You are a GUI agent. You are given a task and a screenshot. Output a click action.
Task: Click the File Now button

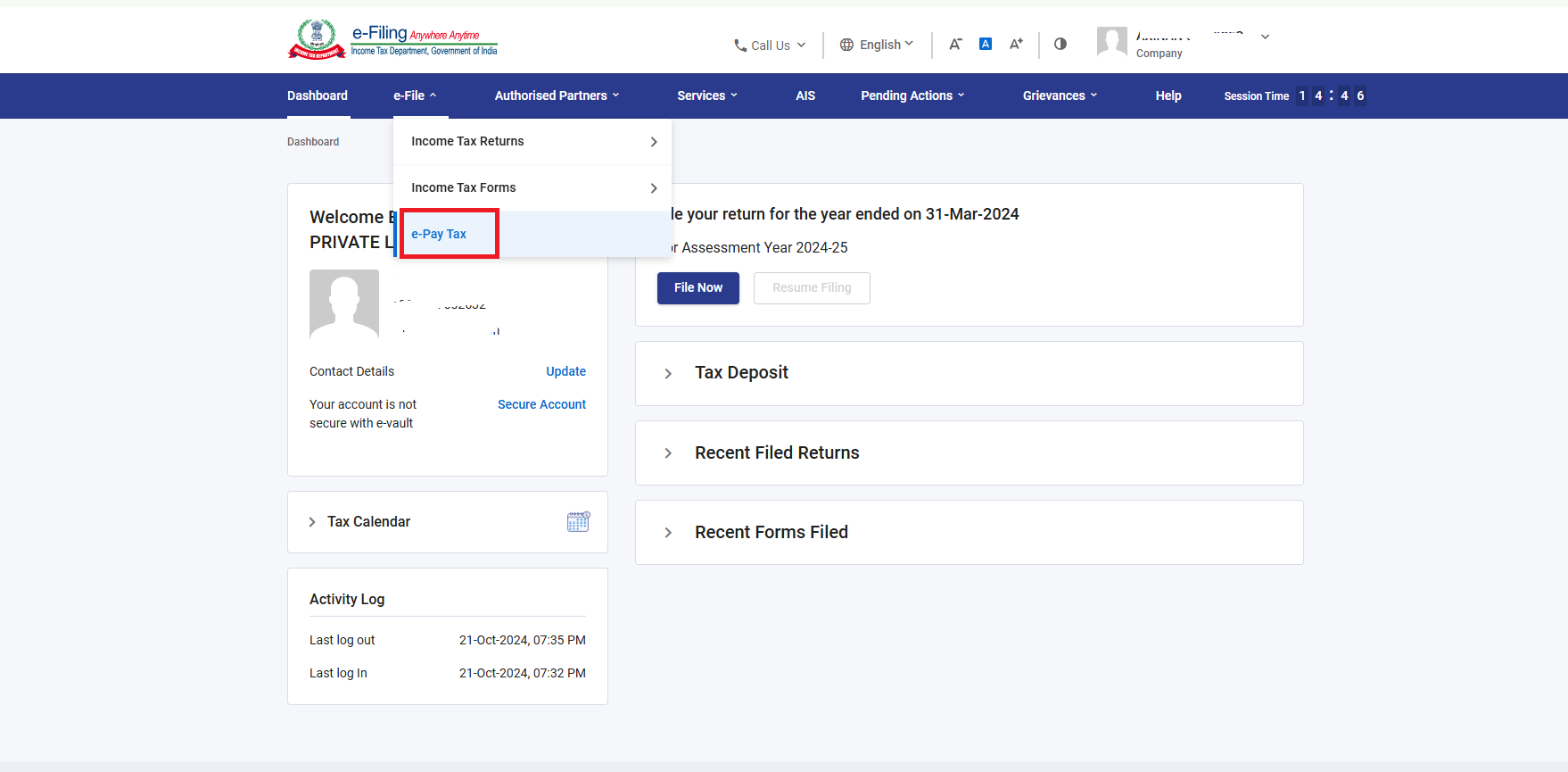coord(698,288)
